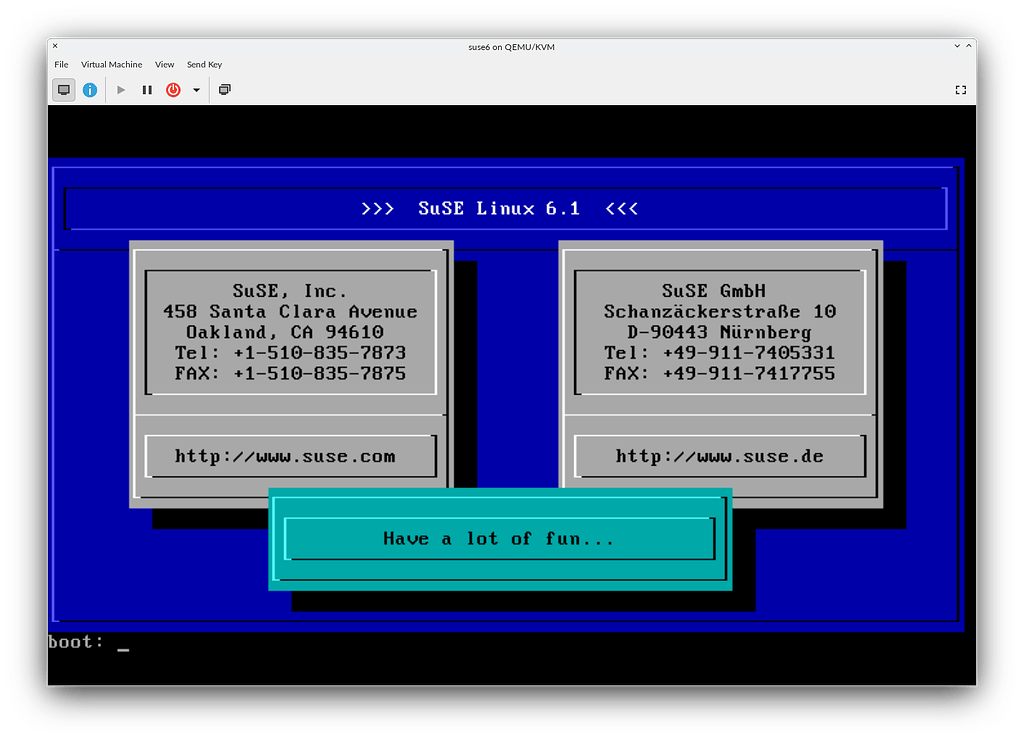Viewport: 1024px width, 741px height.
Task: Switch the console to fullscreen
Action: point(960,90)
